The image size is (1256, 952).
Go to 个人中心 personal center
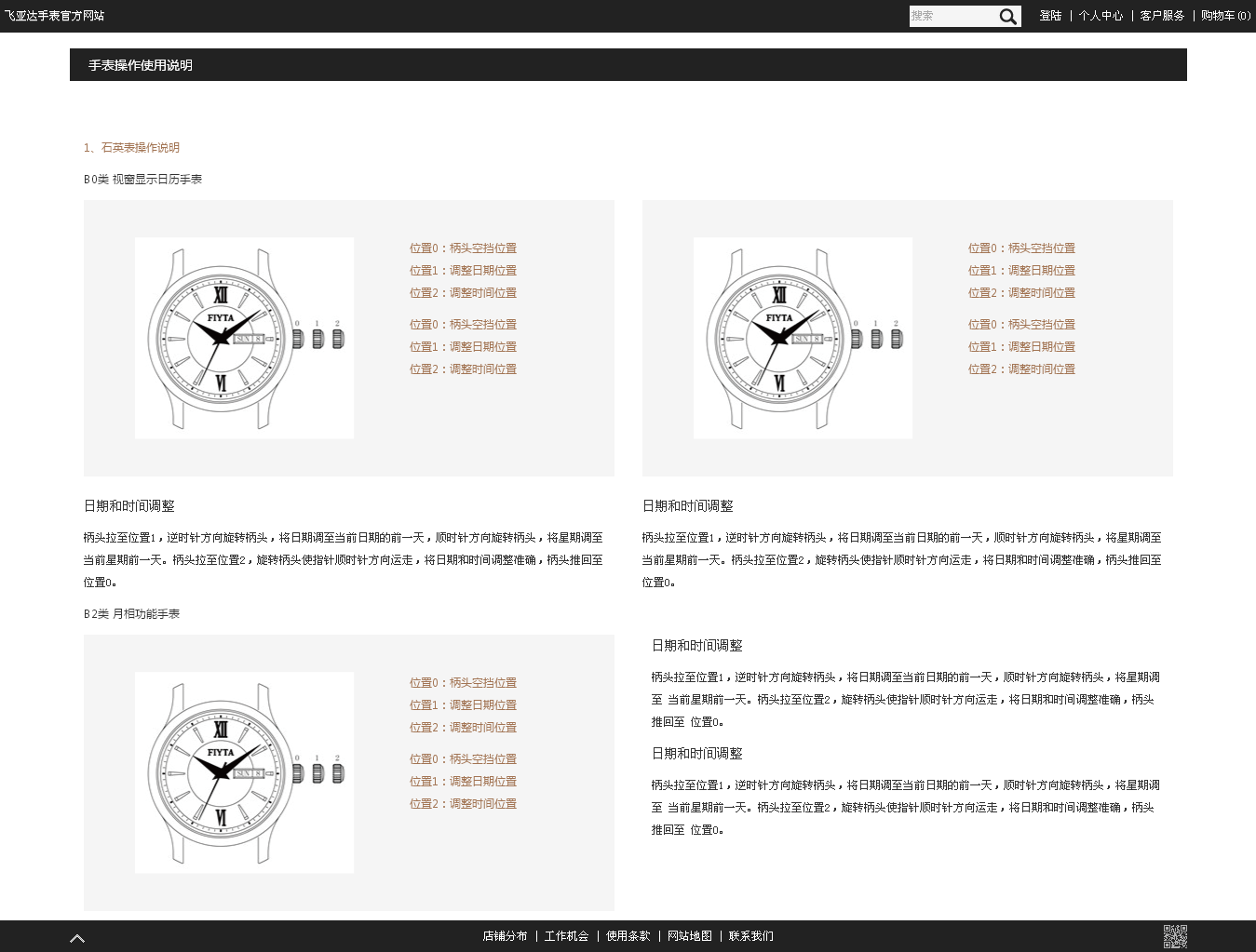coord(1101,16)
